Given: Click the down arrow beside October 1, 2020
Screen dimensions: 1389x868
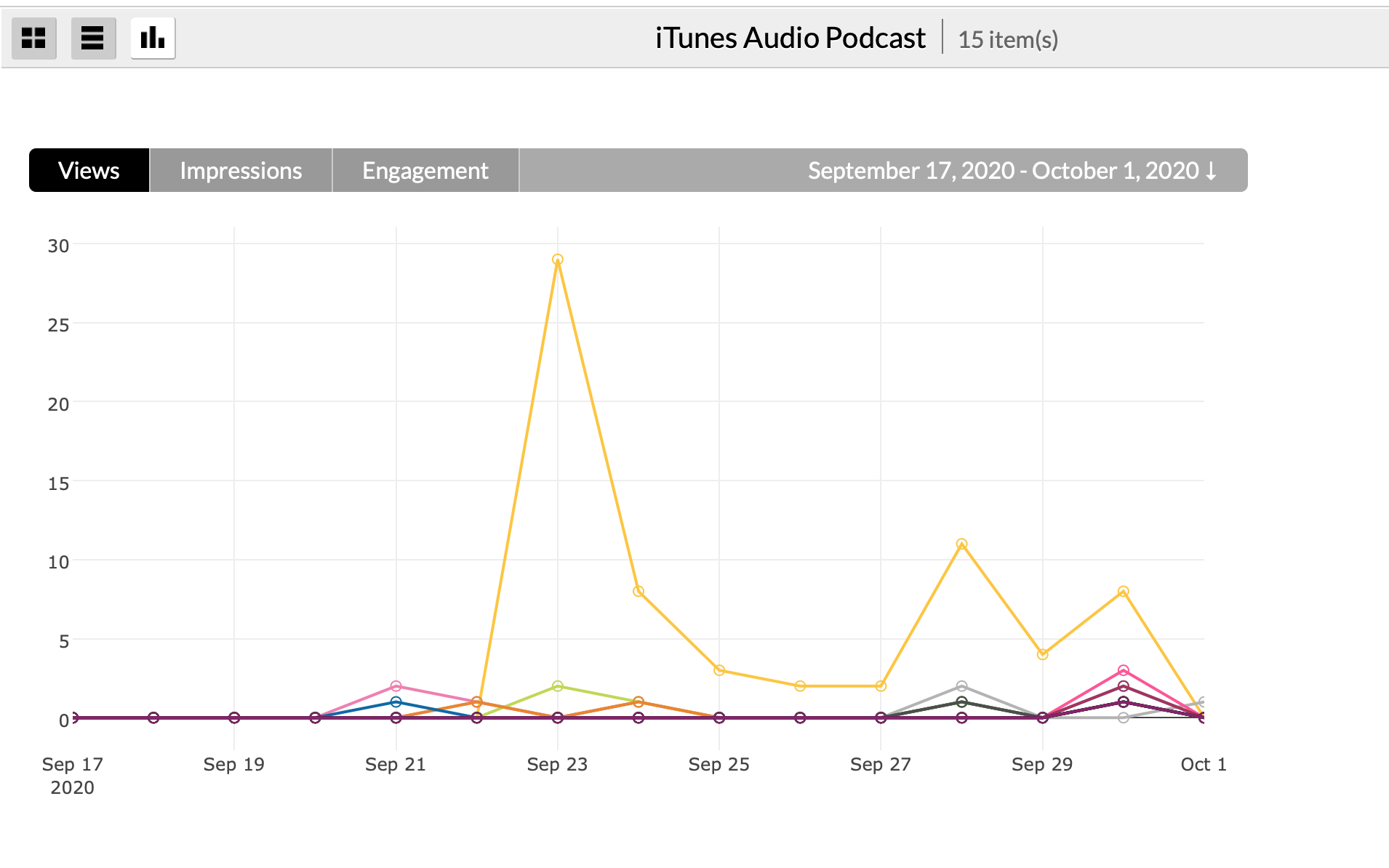Looking at the screenshot, I should click(x=1212, y=171).
